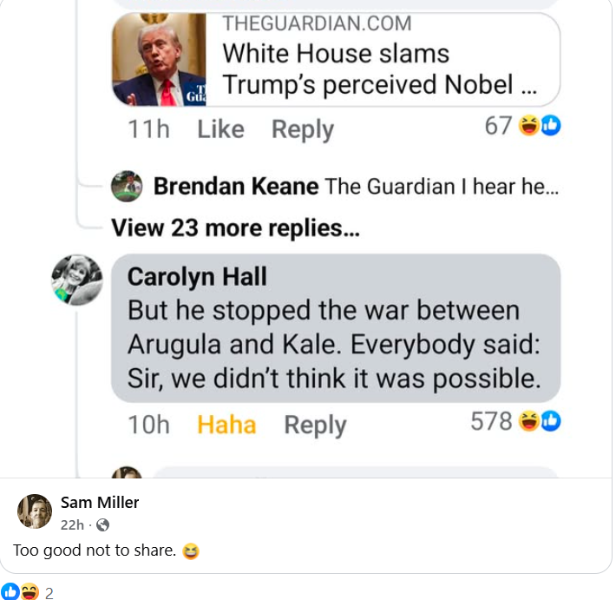
Task: Click the Like reaction icon under the post
Action: [x=9, y=592]
